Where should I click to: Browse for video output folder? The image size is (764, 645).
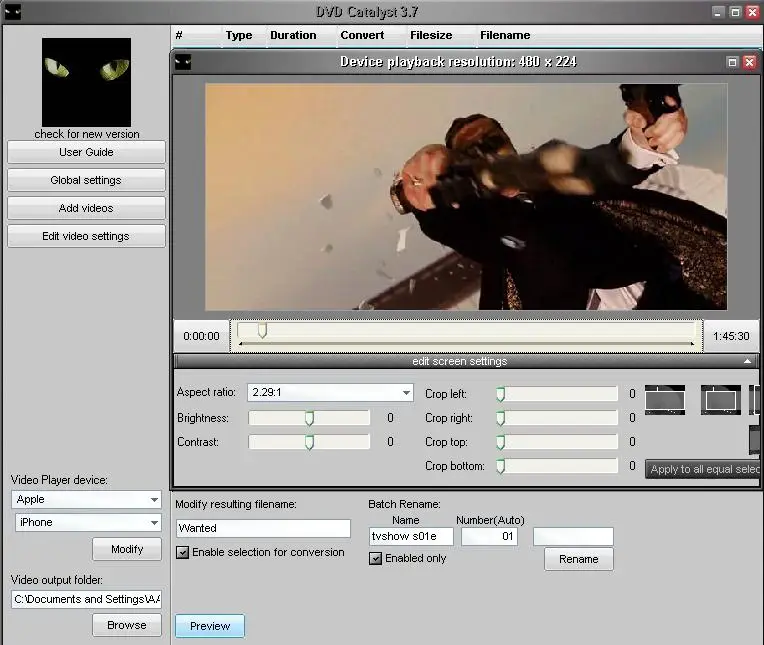tap(127, 625)
